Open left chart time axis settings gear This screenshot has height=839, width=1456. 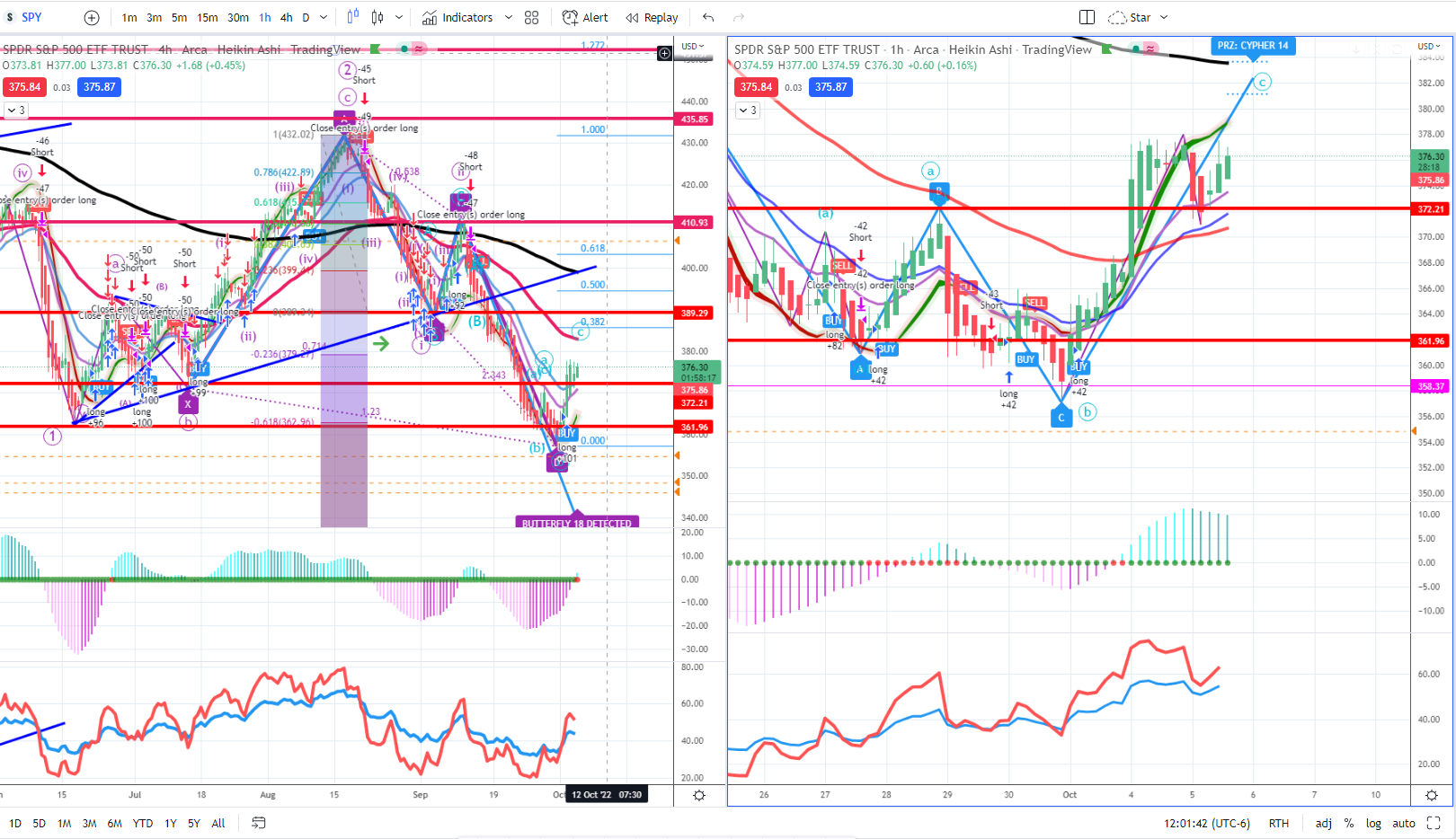[x=699, y=795]
